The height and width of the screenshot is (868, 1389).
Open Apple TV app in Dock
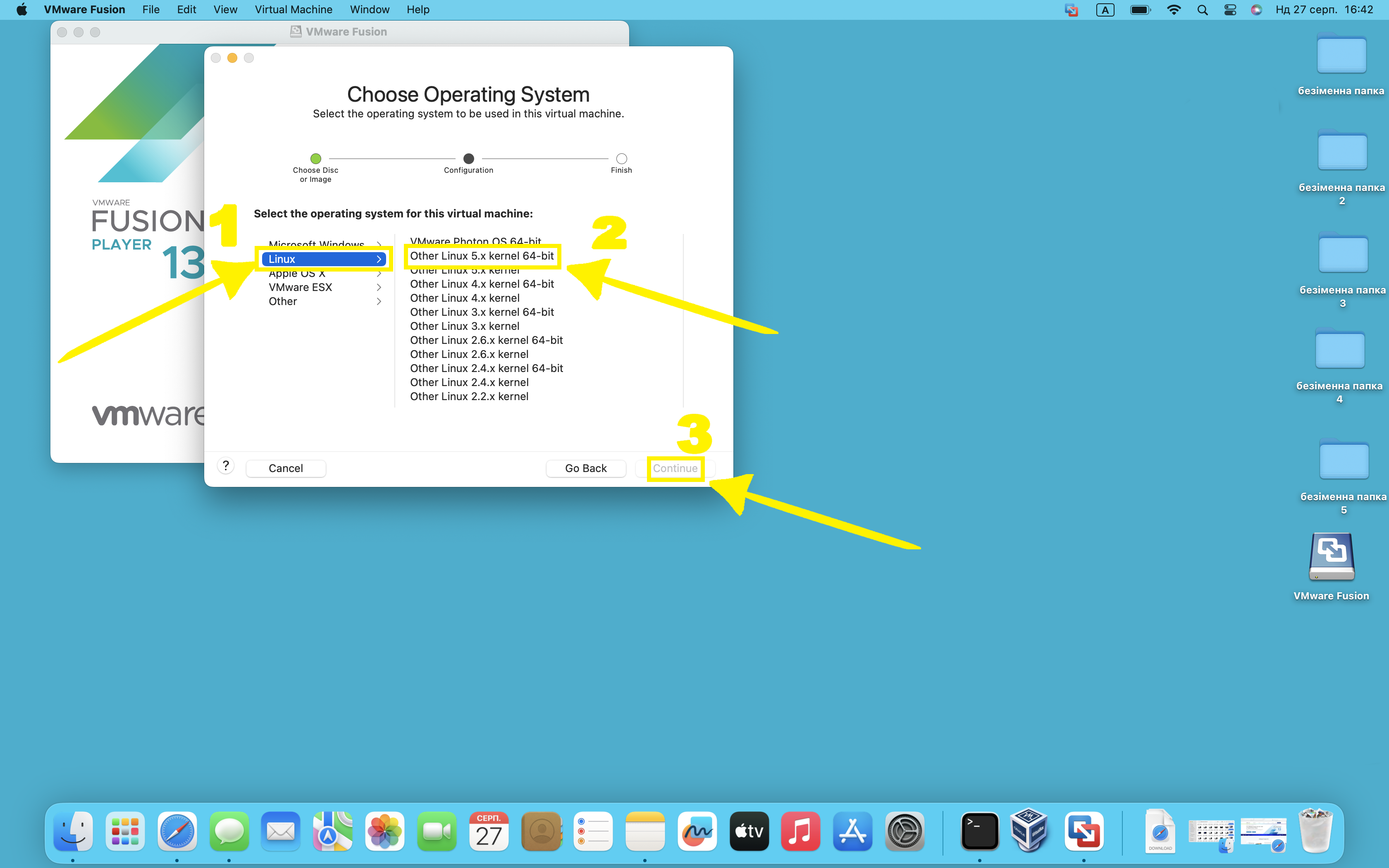749,831
